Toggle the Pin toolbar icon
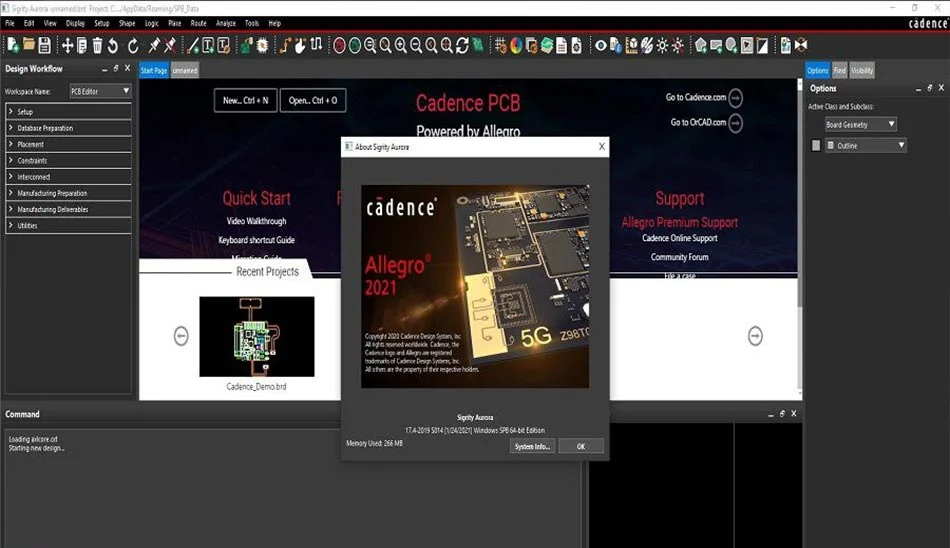Screen dimensions: 950x548 154,45
